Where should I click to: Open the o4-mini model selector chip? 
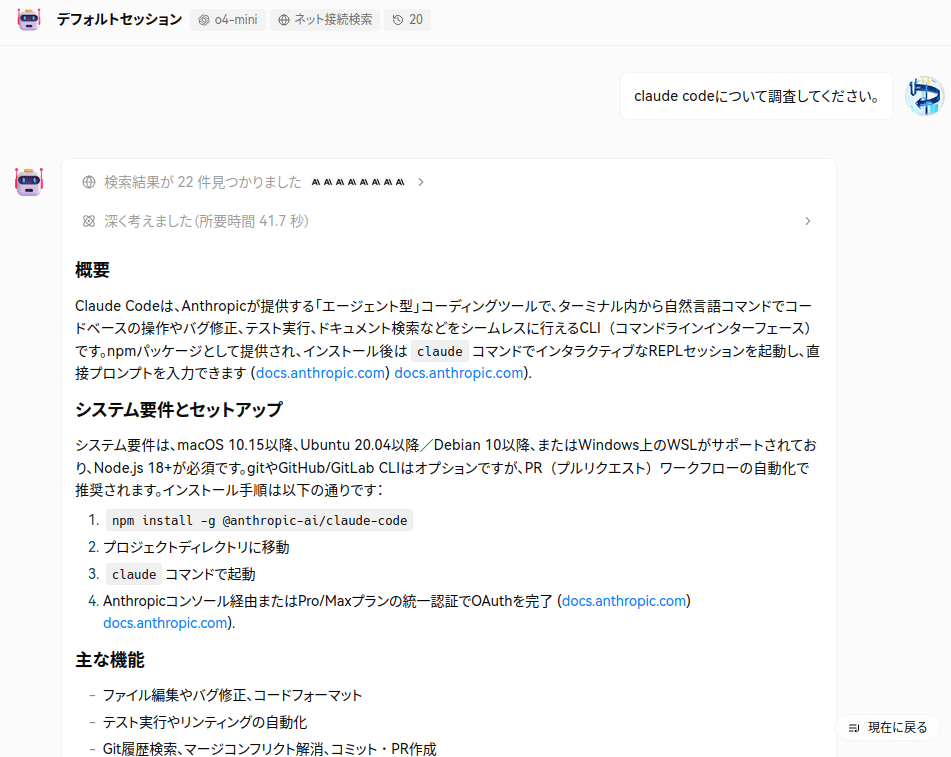pos(228,20)
